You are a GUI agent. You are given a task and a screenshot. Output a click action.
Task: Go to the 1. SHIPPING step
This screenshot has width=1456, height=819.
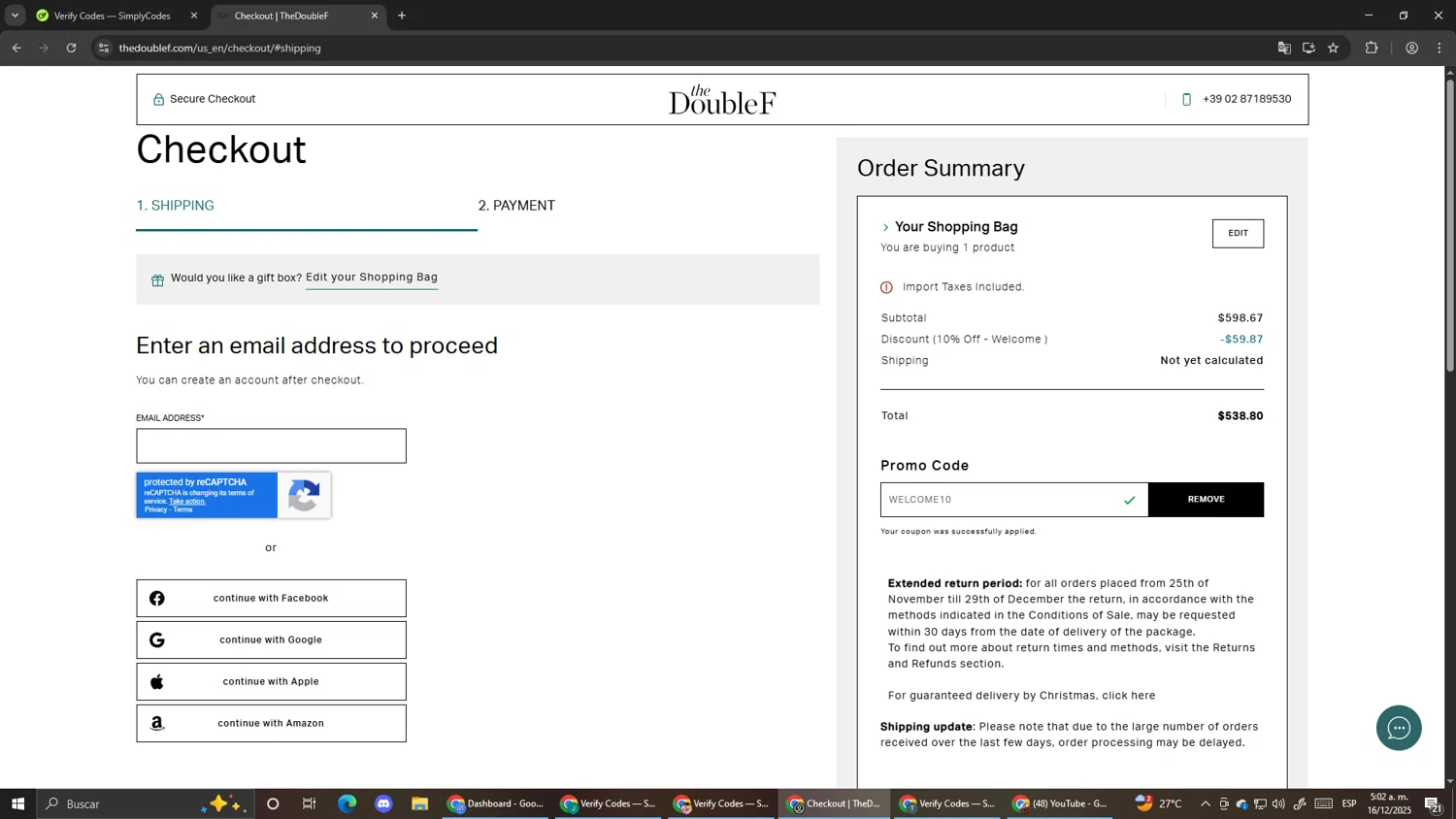pyautogui.click(x=175, y=206)
